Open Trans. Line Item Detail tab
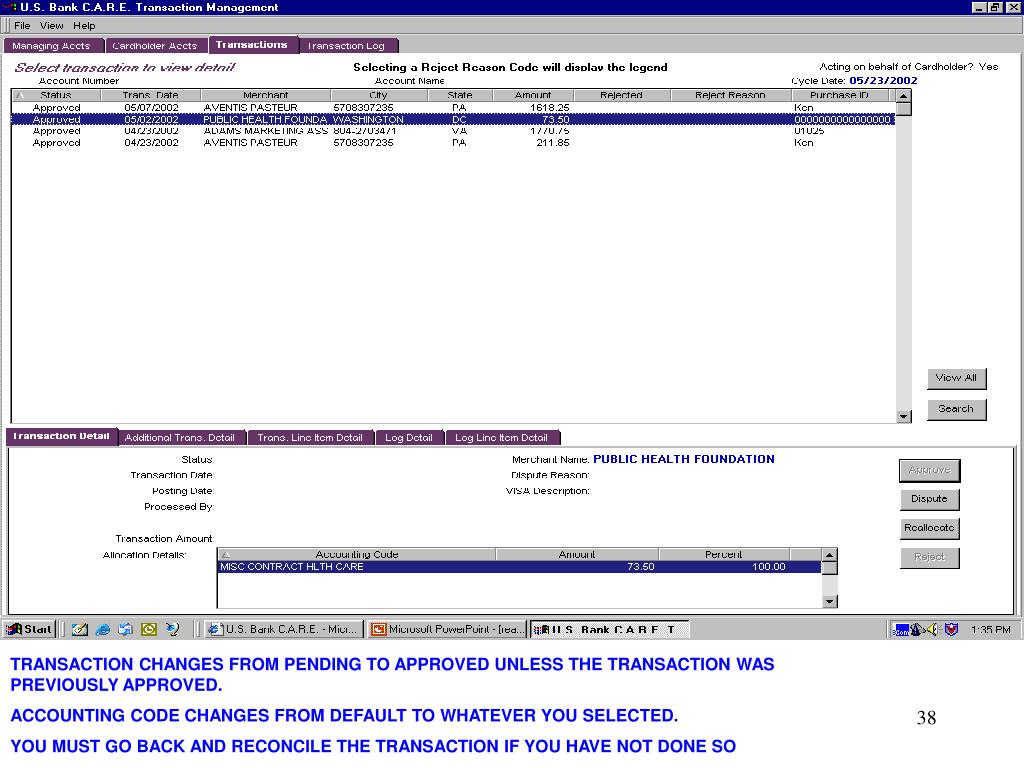The image size is (1024, 768). (x=310, y=438)
